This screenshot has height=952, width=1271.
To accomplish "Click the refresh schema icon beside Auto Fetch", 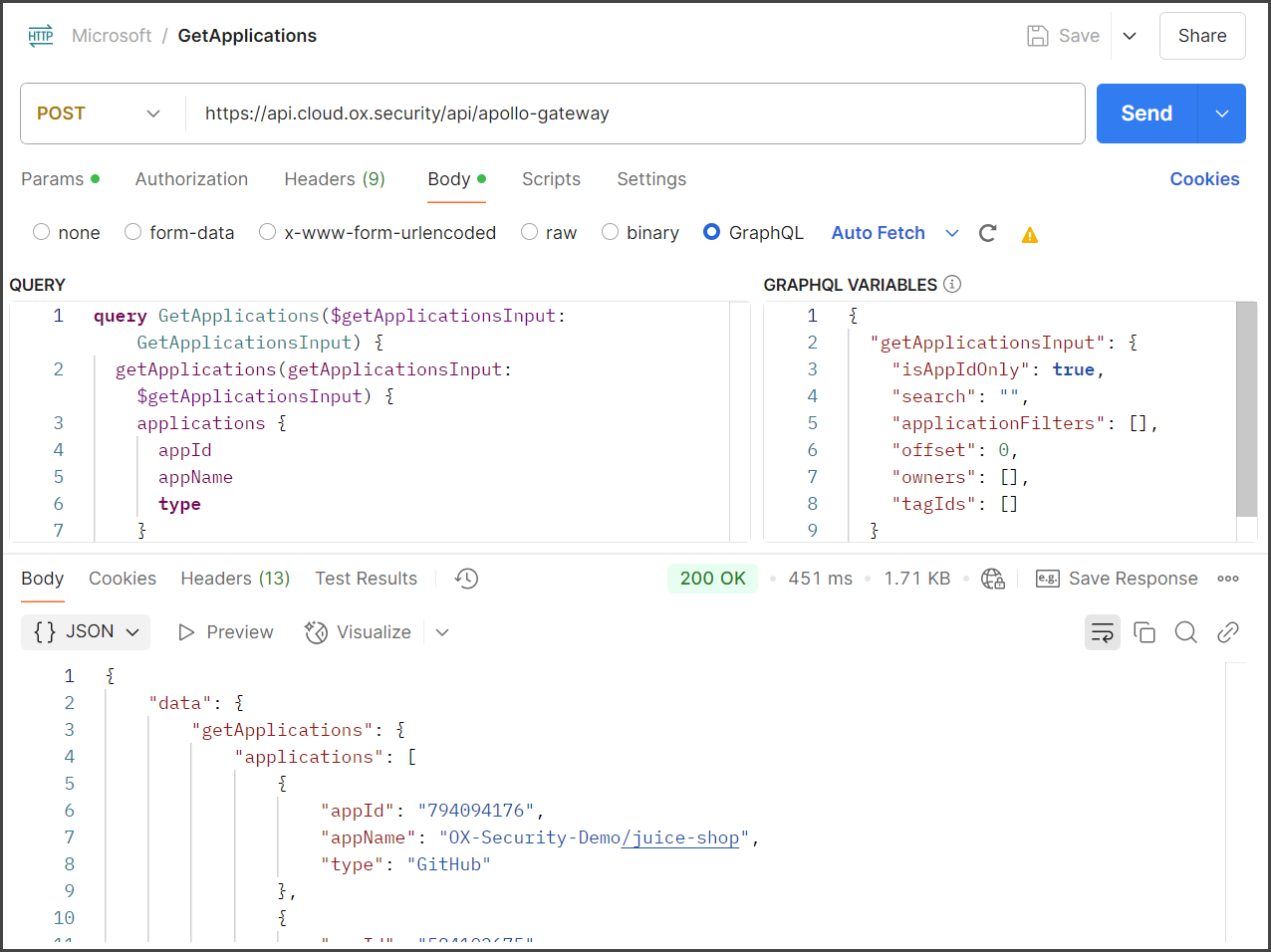I will click(987, 233).
